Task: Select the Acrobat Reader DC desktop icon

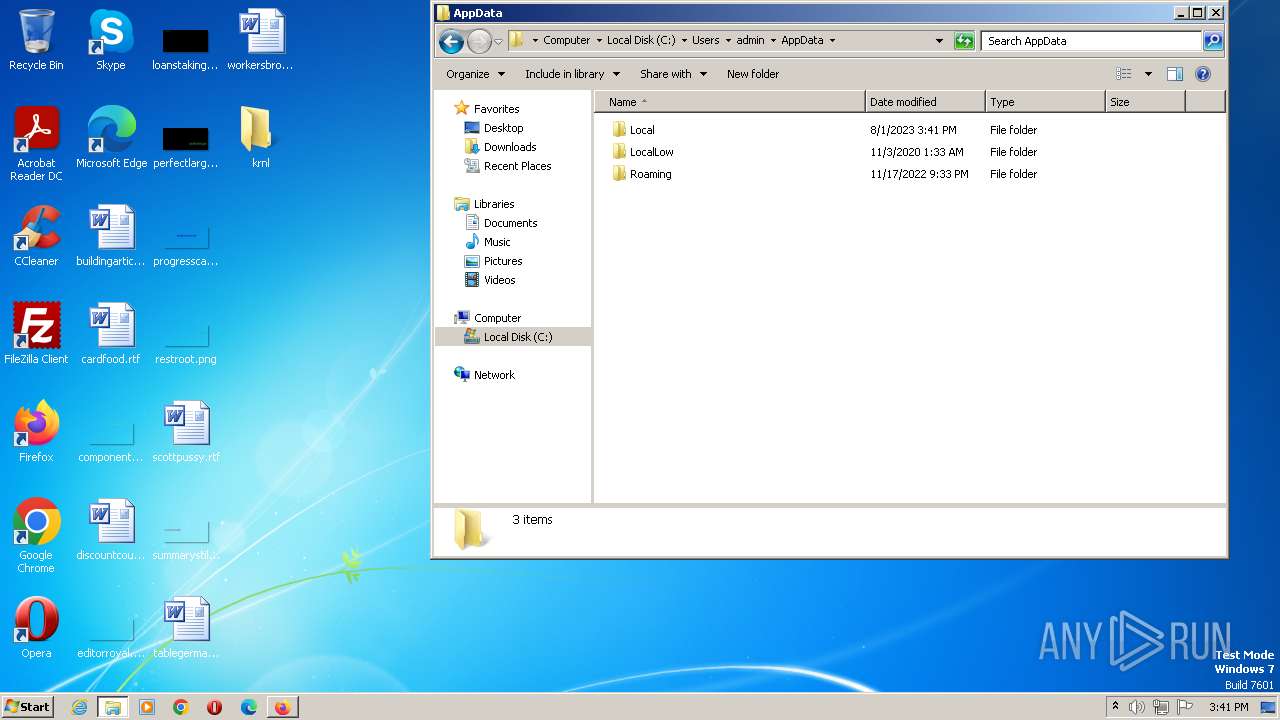Action: tap(36, 144)
